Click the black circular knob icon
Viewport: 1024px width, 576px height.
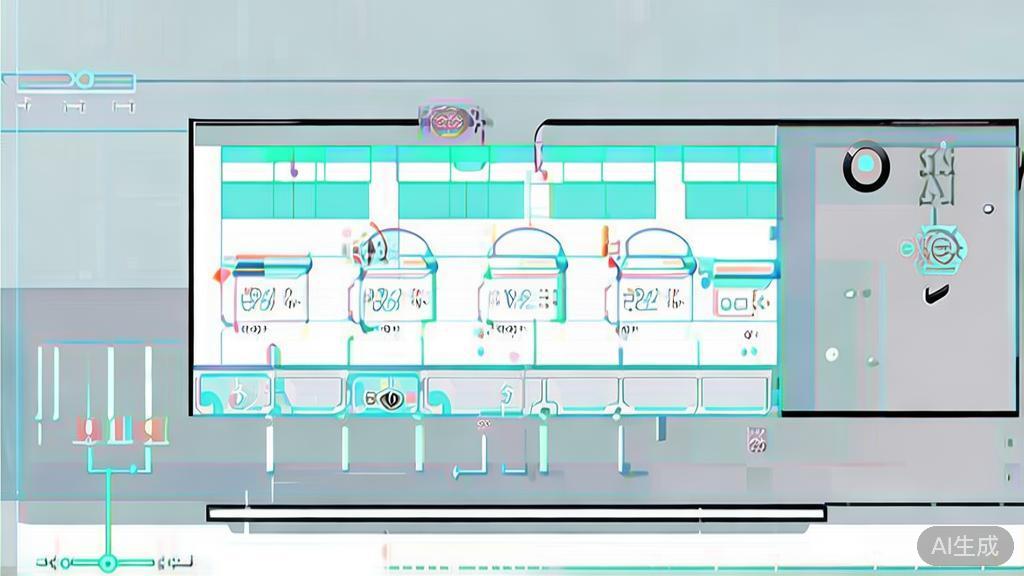pyautogui.click(x=864, y=167)
